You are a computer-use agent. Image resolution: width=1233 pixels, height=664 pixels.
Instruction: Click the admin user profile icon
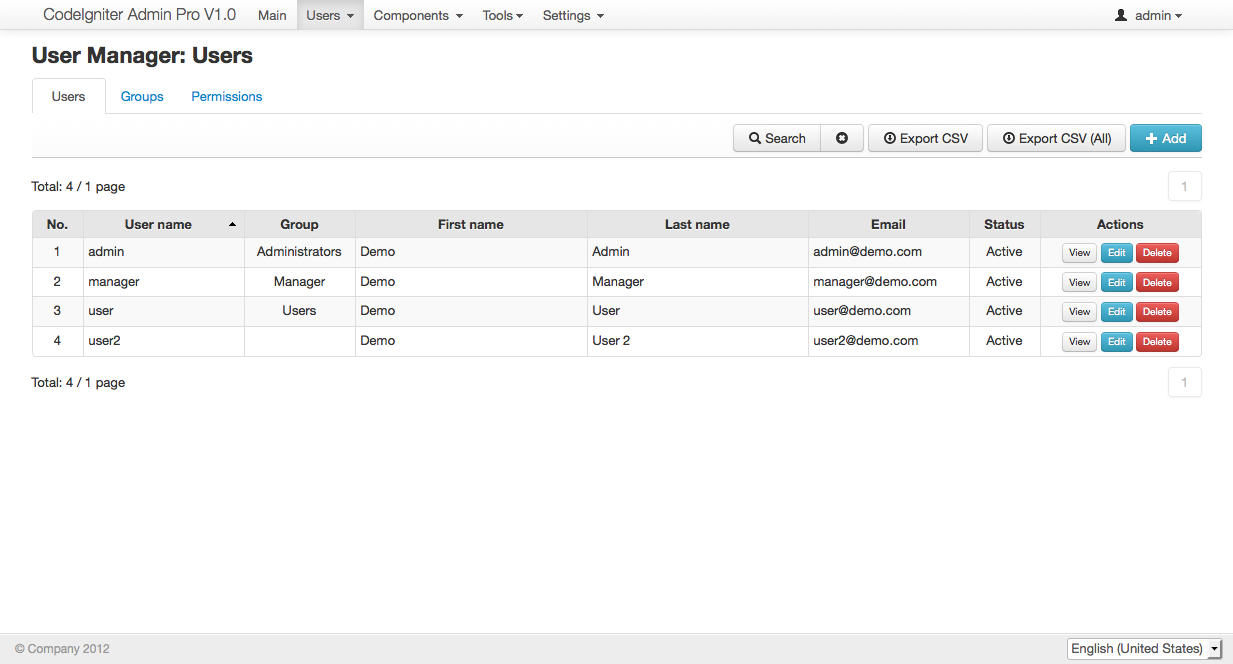(1121, 15)
